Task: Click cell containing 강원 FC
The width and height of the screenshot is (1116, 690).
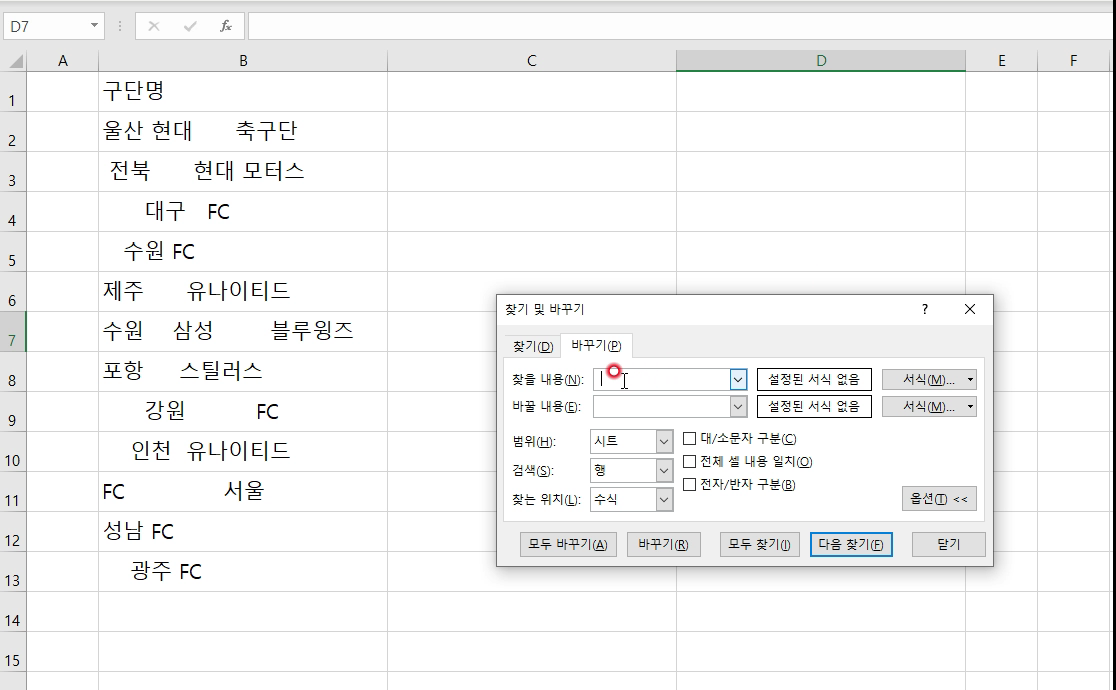Action: pyautogui.click(x=243, y=412)
